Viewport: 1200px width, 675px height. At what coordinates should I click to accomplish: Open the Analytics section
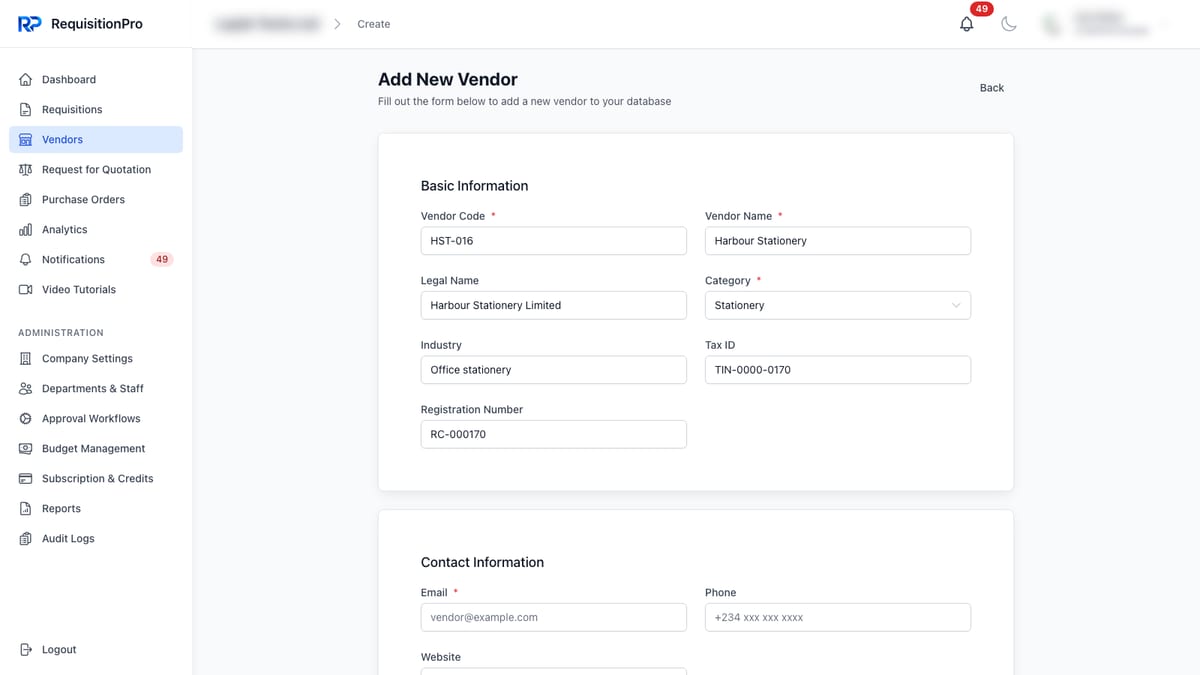coord(96,230)
